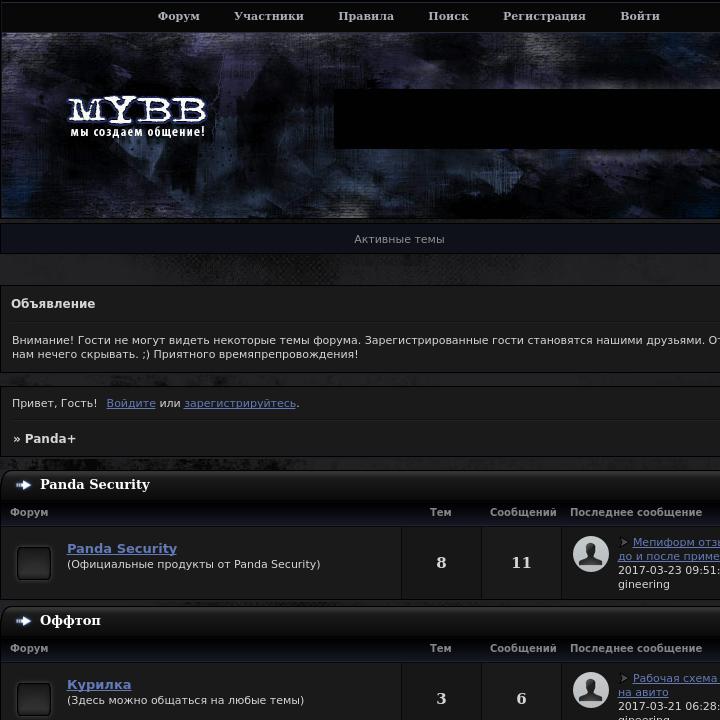Click the message count 11 for Panda Security
Screen dimensions: 720x720
click(521, 562)
